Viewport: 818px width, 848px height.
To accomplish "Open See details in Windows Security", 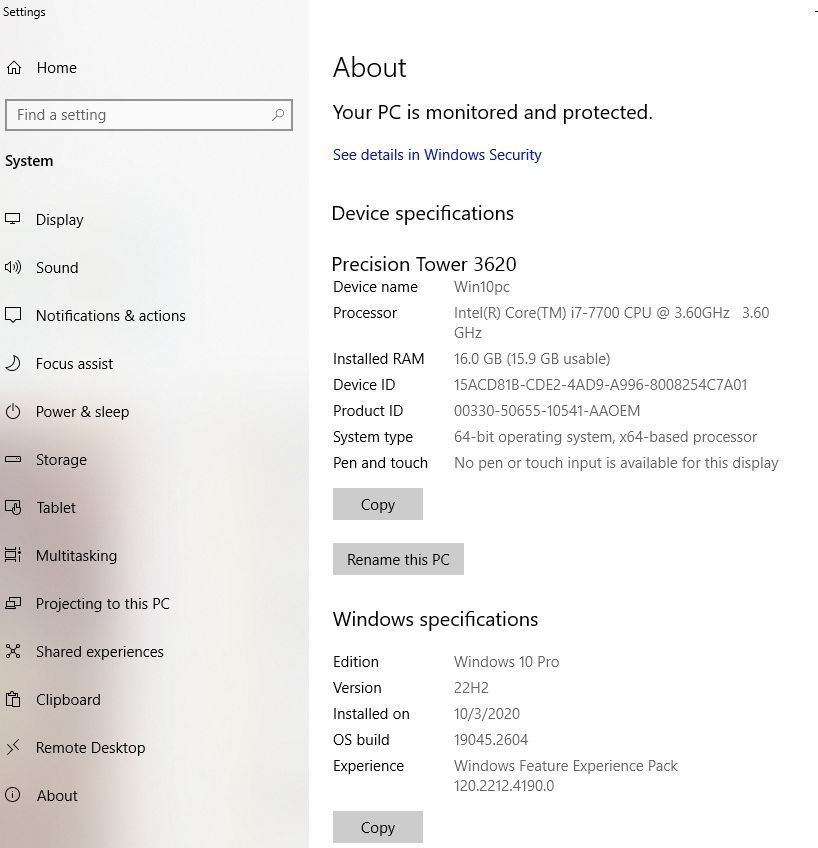I will point(437,155).
